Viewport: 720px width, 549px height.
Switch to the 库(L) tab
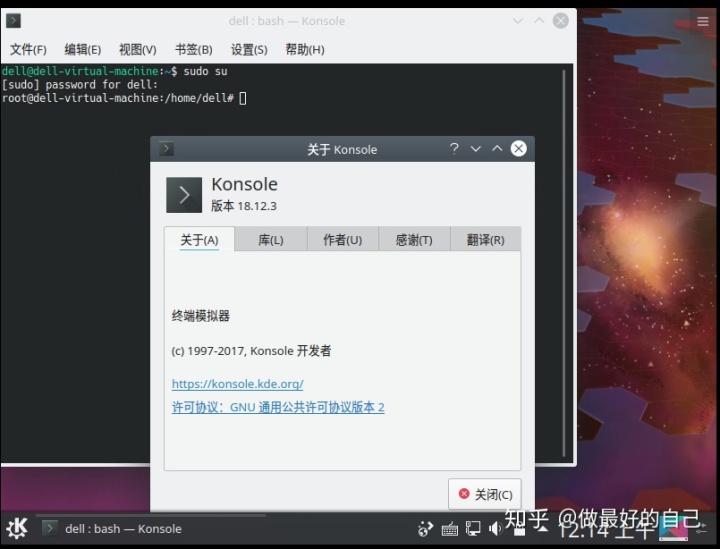(270, 239)
